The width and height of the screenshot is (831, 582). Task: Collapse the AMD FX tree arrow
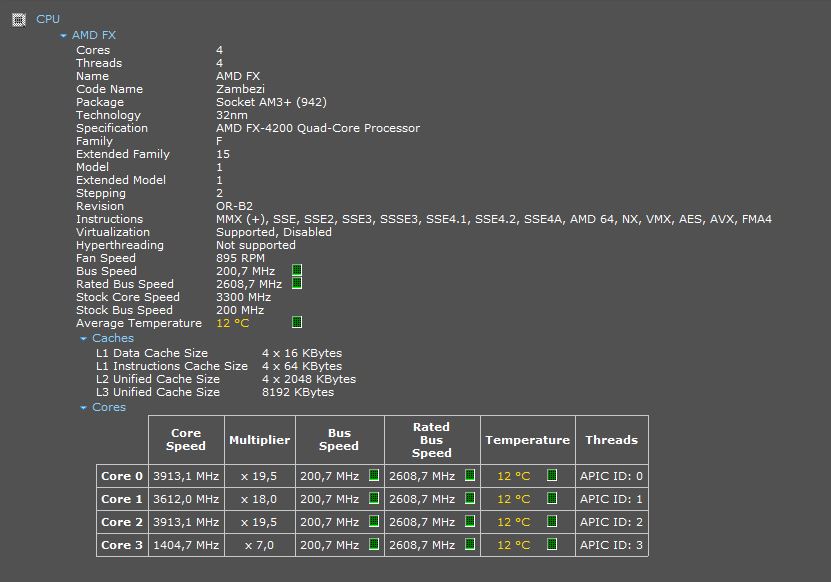coord(64,36)
